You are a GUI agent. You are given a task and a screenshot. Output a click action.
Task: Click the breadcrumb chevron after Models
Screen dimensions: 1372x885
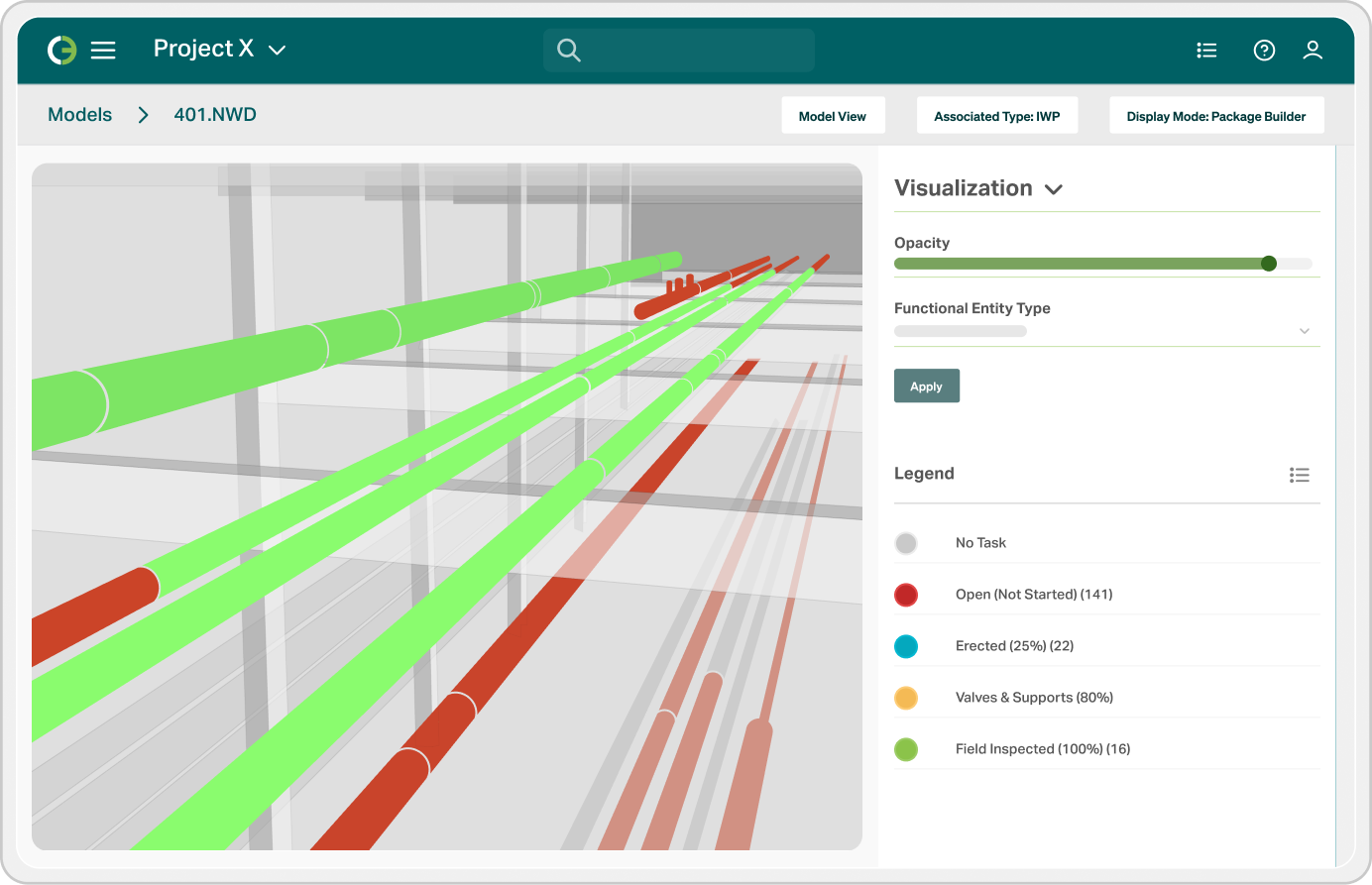[x=143, y=114]
